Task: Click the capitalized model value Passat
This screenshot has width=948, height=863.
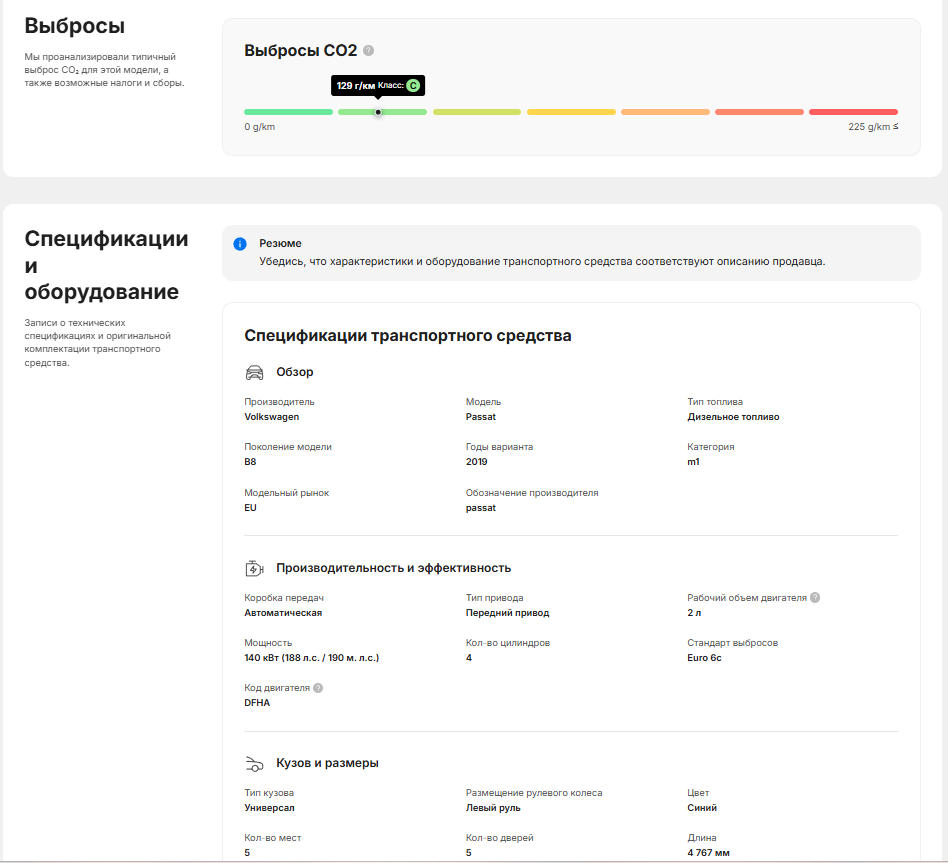Action: click(481, 417)
